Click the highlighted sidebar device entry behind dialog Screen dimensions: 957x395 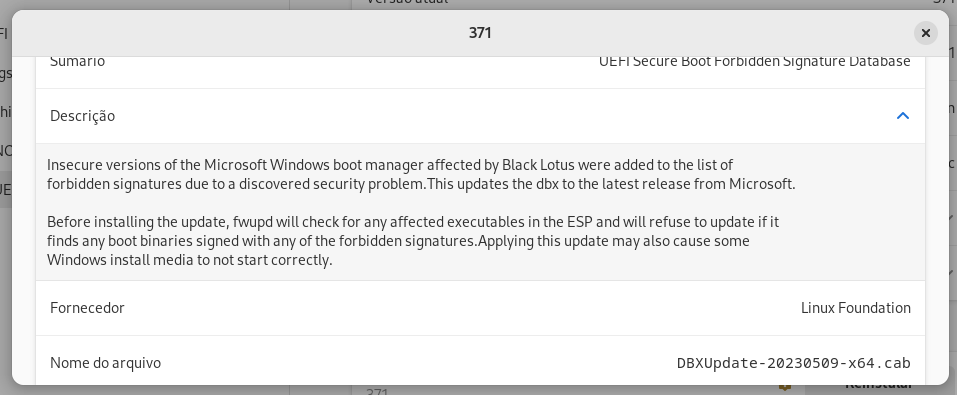tap(6, 190)
